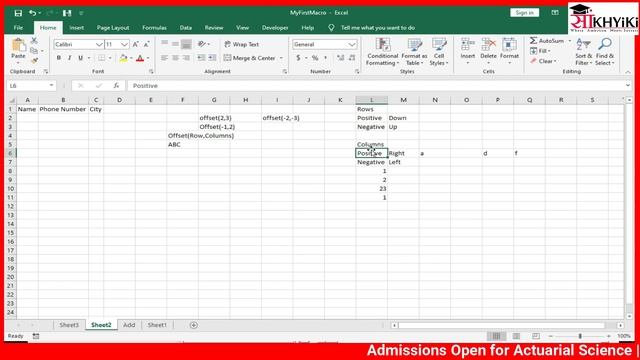
Task: Switch to the Formulas ribbon tab
Action: [x=154, y=28]
